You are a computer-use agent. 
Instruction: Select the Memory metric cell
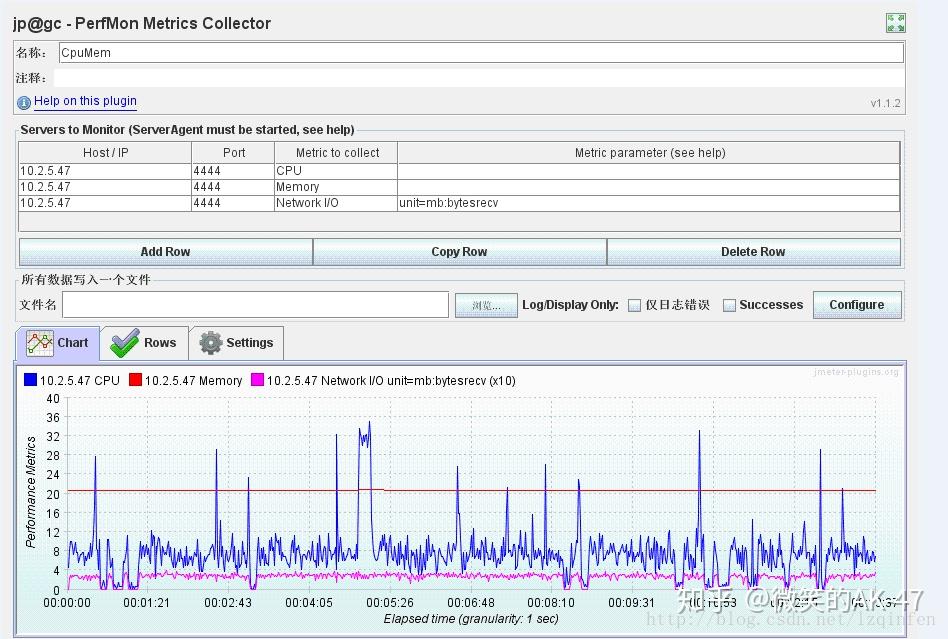336,187
